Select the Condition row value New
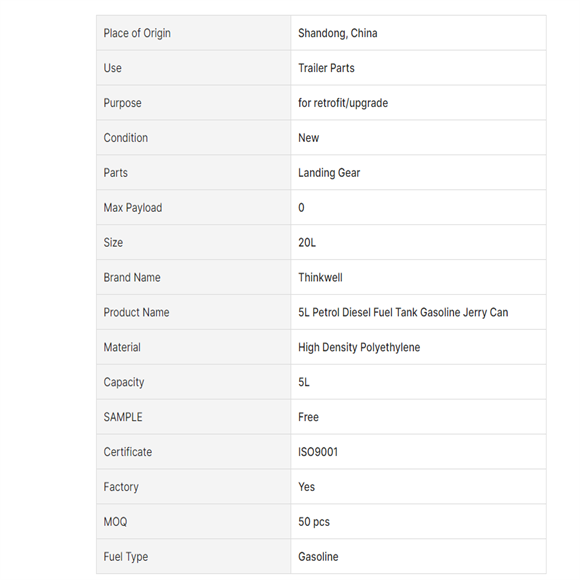The height and width of the screenshot is (580, 580). [x=308, y=138]
